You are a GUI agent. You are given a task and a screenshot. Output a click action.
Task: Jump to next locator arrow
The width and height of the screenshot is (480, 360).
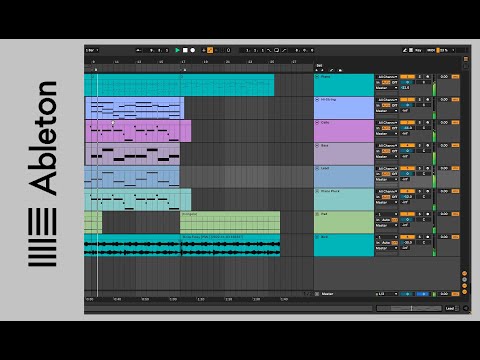tap(322, 70)
